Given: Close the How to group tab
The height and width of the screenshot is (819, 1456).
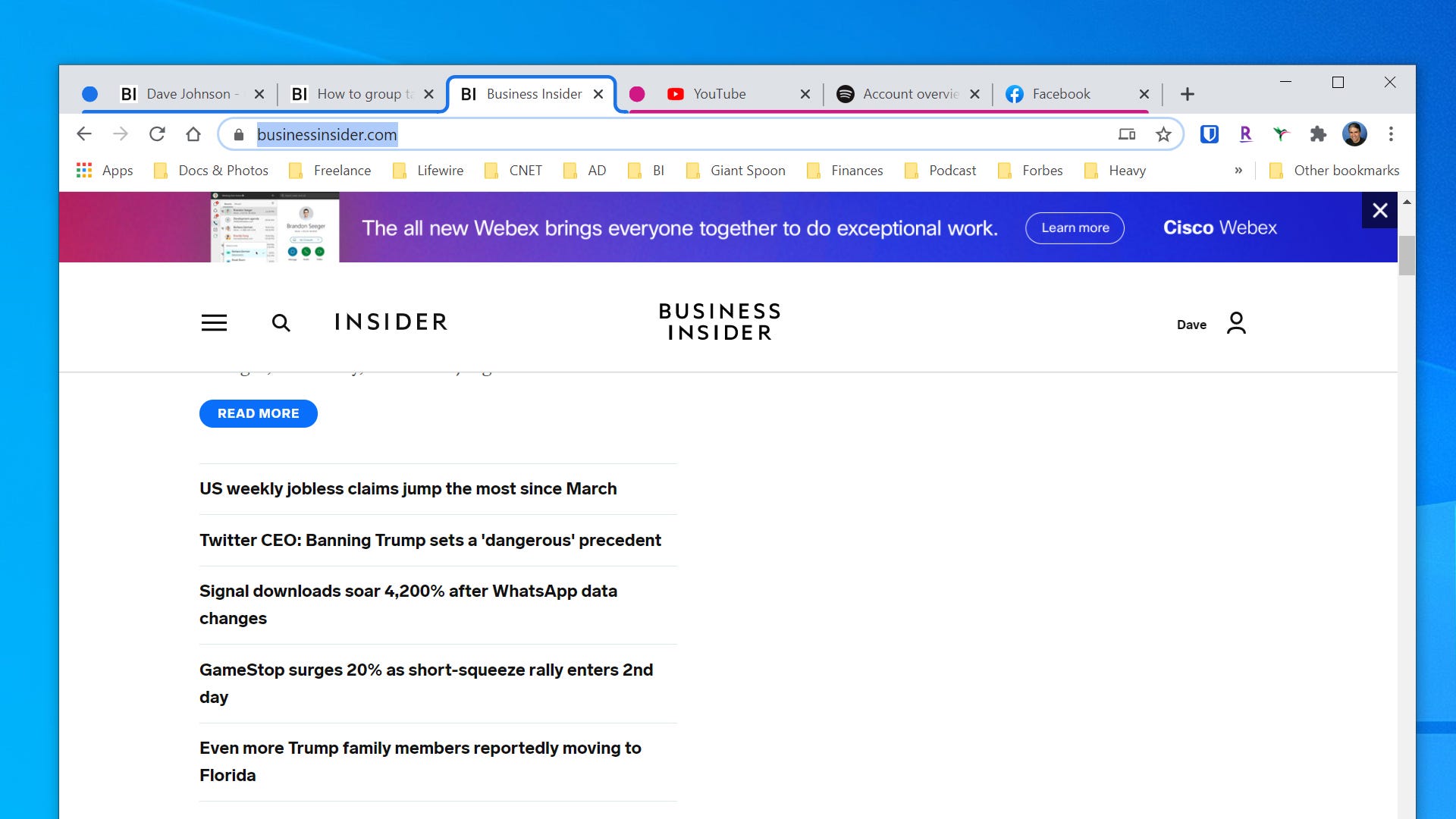Looking at the screenshot, I should tap(428, 94).
